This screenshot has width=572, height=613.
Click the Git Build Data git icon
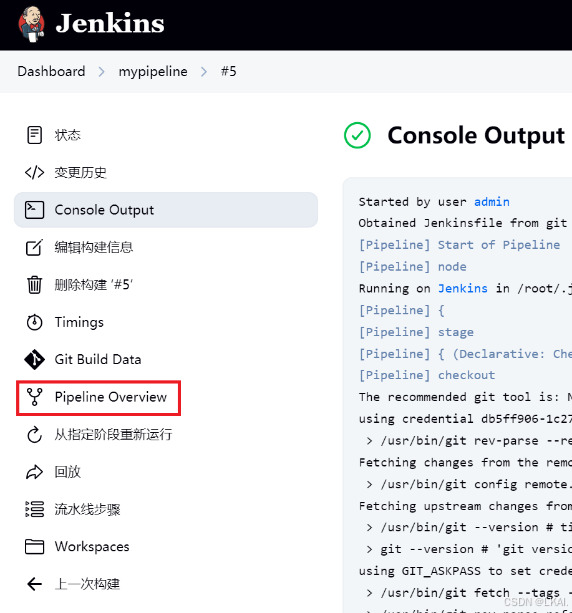coord(34,359)
